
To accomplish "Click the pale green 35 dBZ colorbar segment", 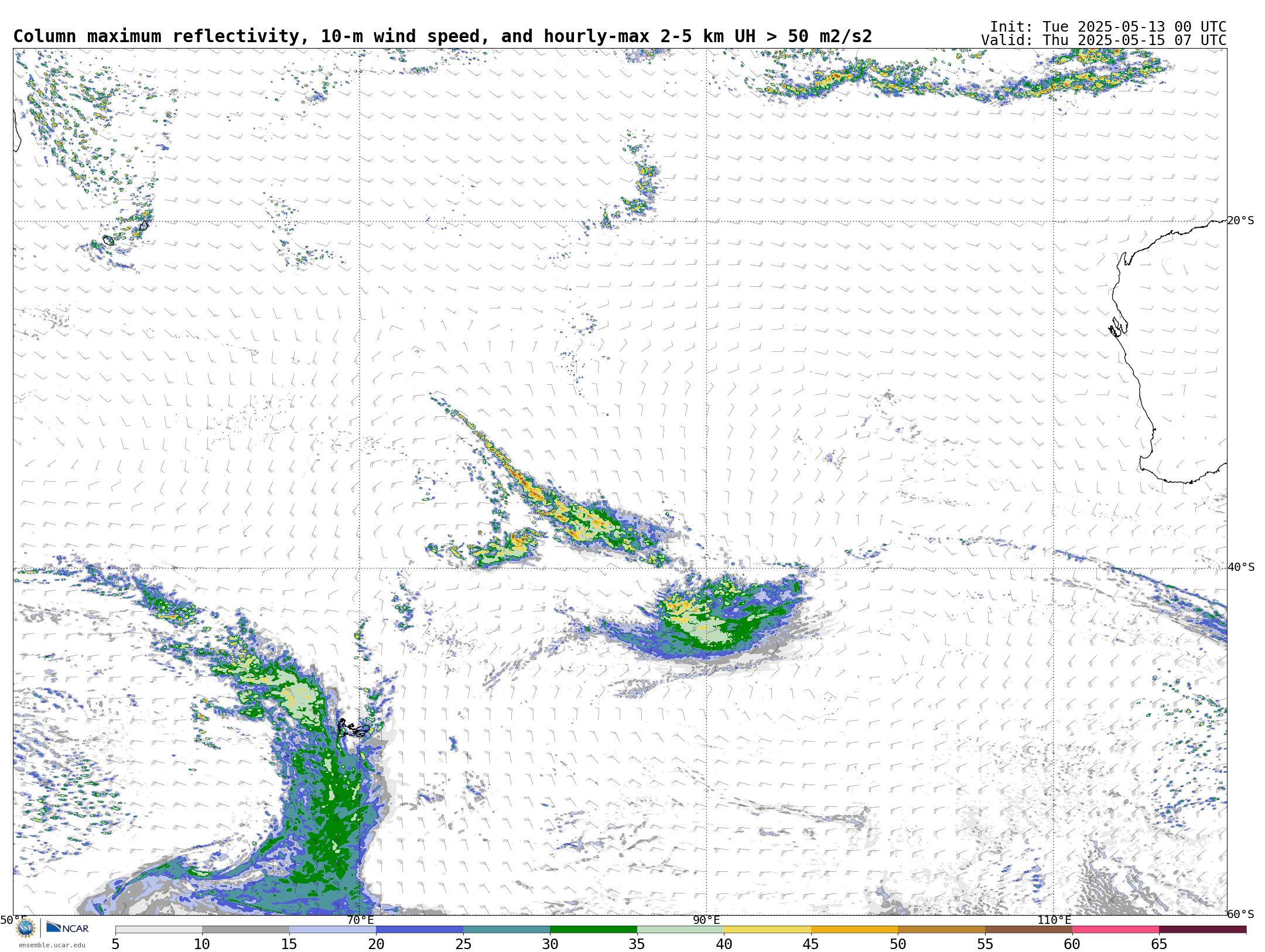I will click(x=681, y=930).
